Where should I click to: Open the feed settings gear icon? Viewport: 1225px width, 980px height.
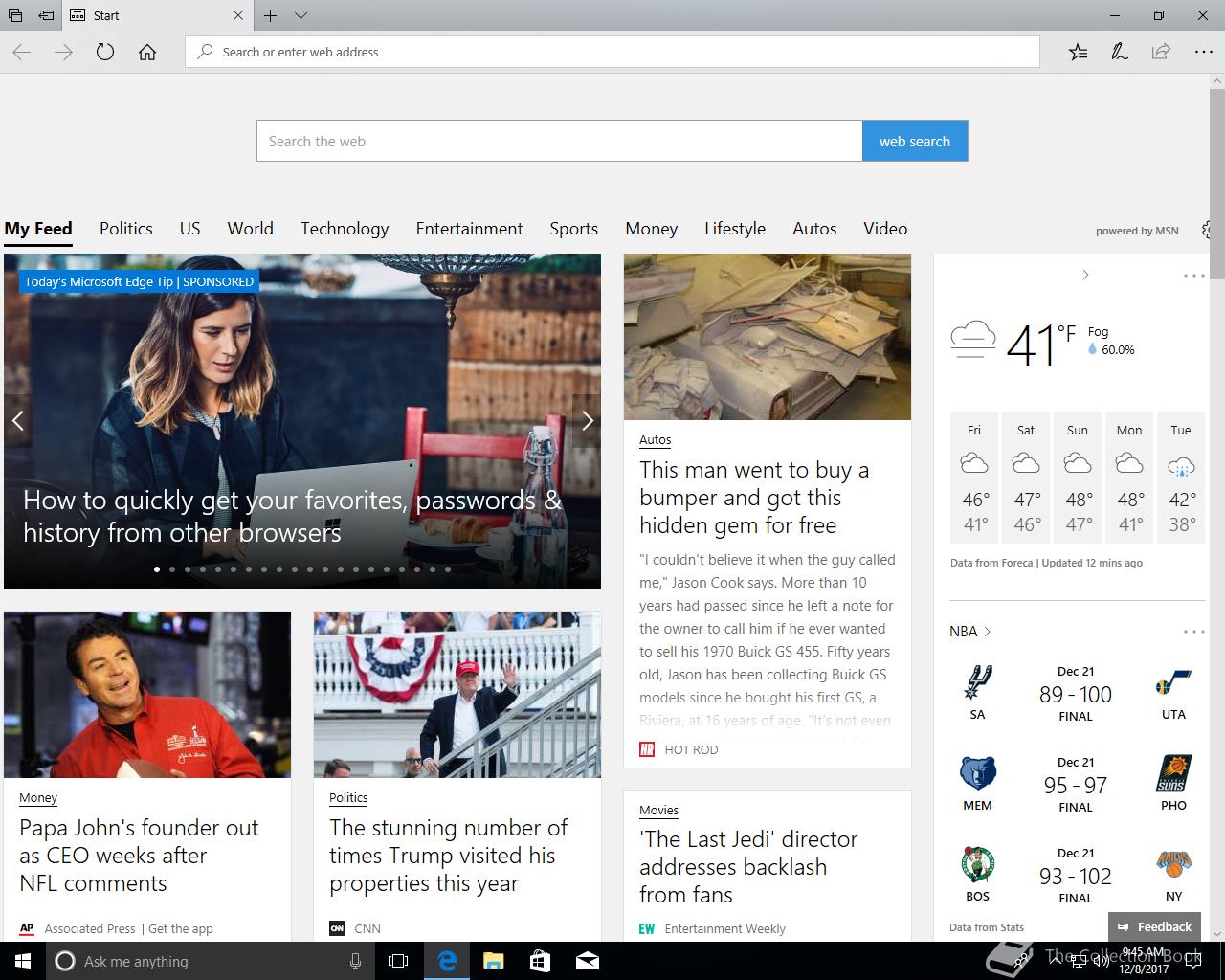coord(1206,230)
